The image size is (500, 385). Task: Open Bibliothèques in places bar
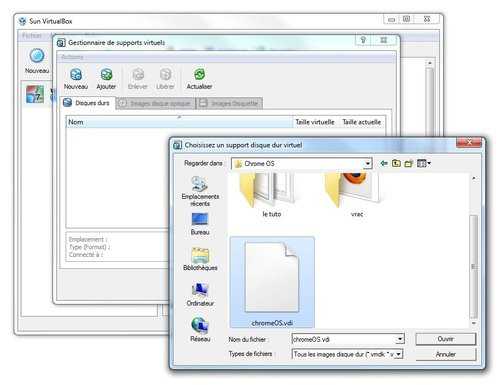pyautogui.click(x=200, y=259)
